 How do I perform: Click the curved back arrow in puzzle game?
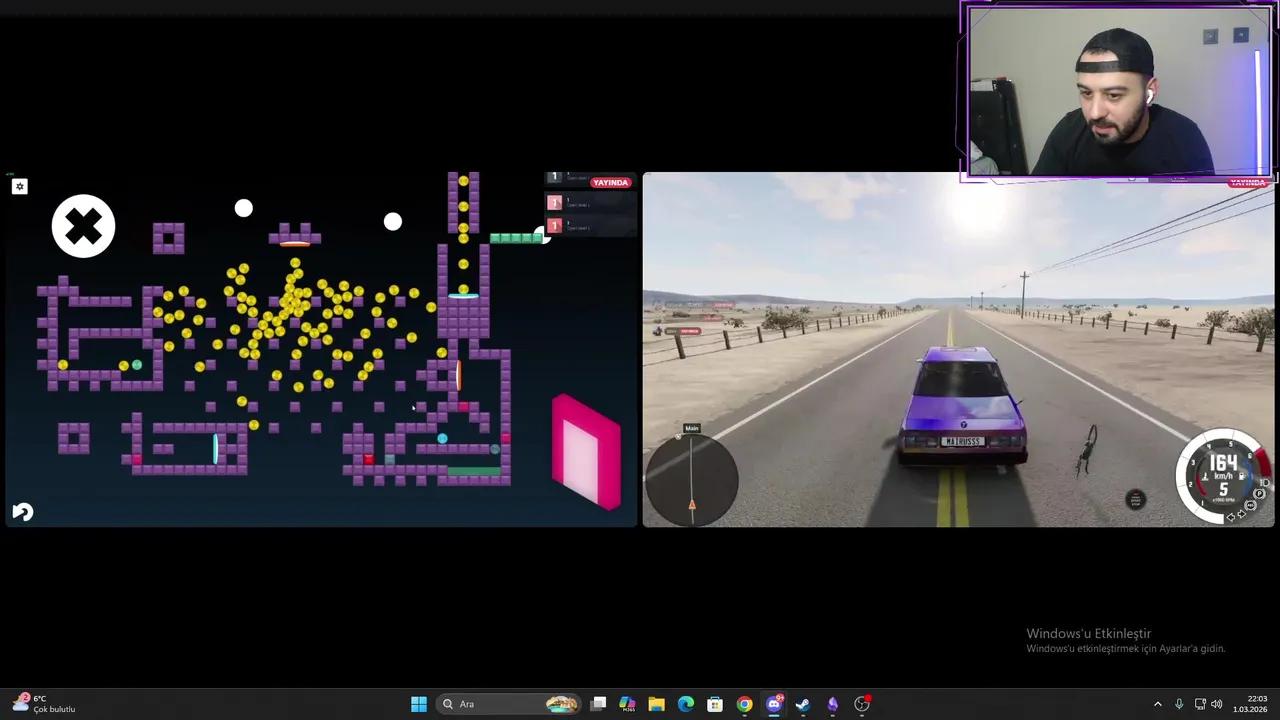22,512
